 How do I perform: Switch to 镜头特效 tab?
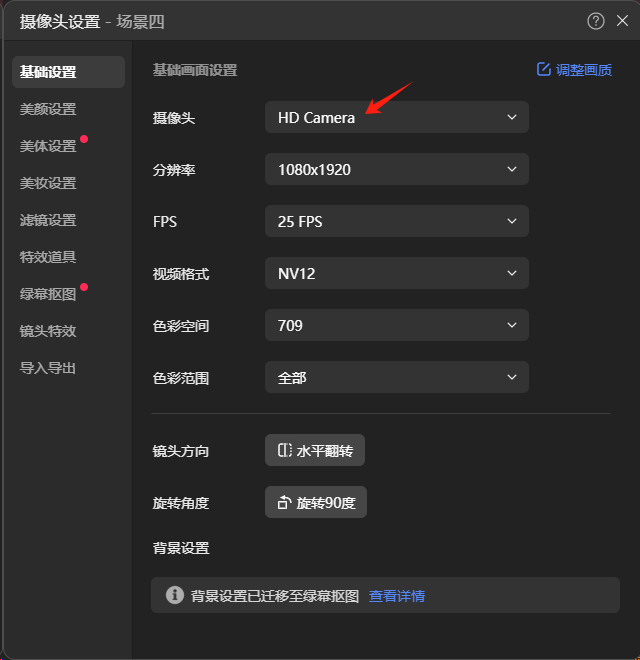(x=48, y=331)
